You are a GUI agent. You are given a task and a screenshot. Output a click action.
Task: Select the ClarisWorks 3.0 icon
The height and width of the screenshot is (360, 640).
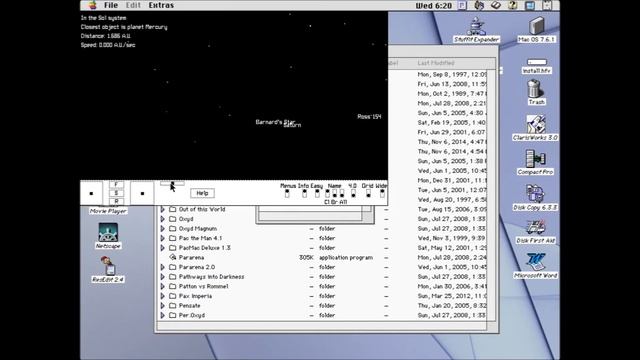[535, 124]
